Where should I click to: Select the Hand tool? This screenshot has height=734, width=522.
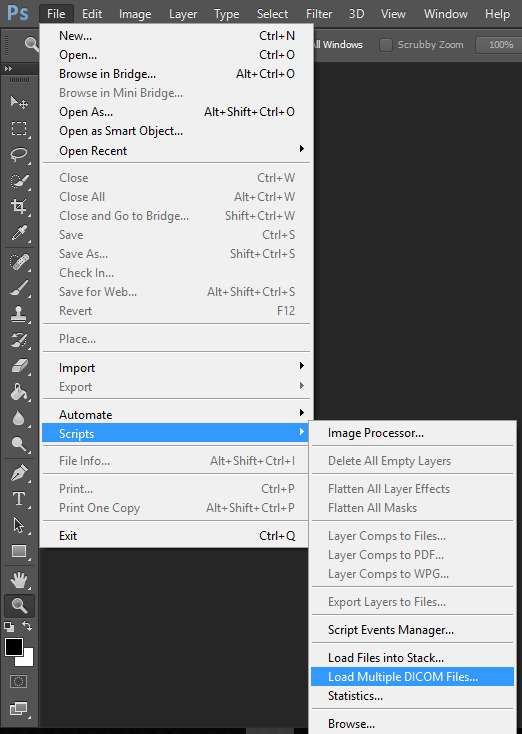[19, 580]
